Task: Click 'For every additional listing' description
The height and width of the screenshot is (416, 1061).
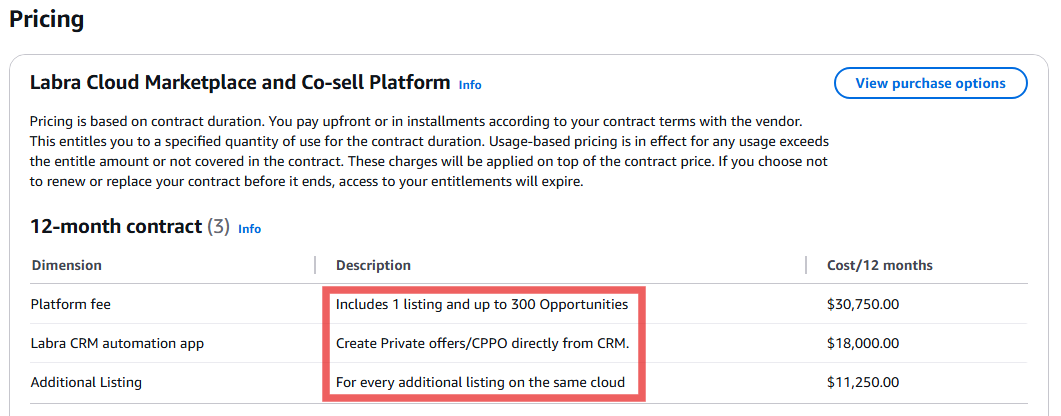Action: tap(480, 382)
